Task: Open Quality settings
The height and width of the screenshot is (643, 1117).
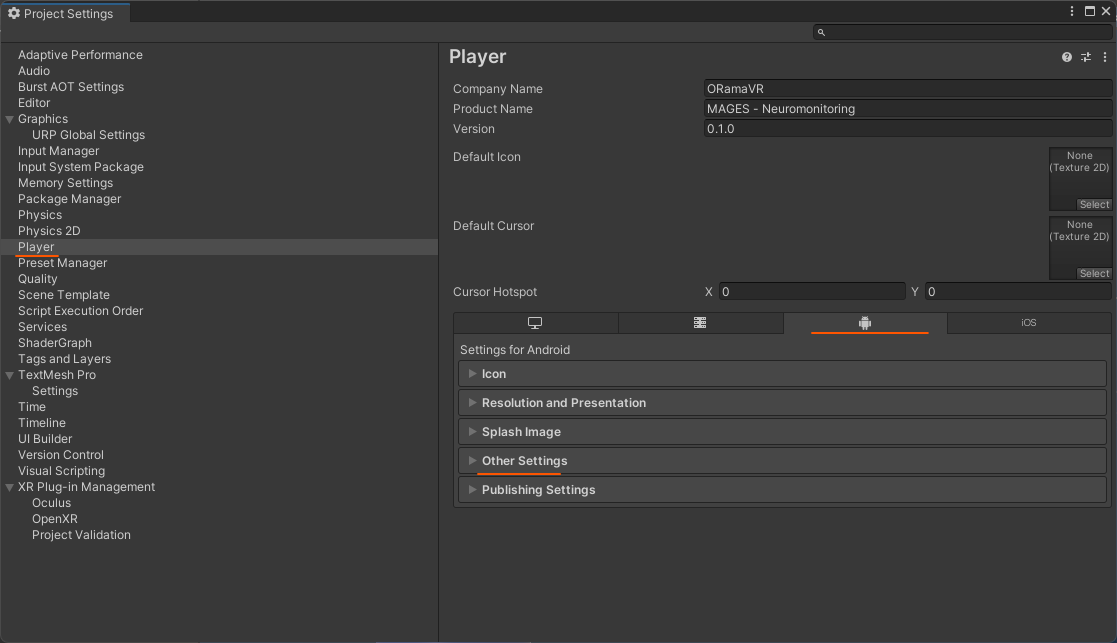Action: pyautogui.click(x=37, y=279)
